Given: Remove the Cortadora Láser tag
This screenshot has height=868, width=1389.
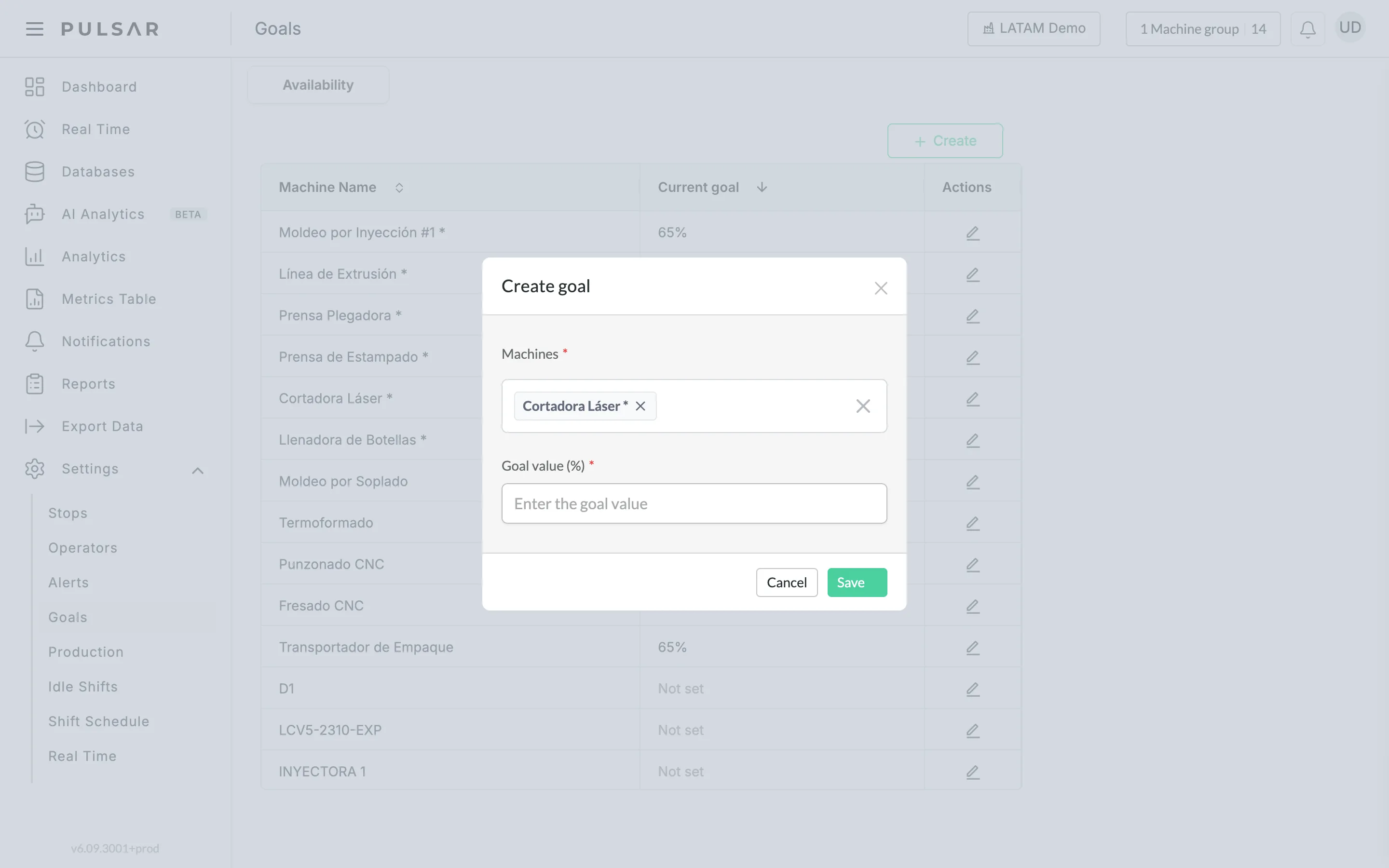Looking at the screenshot, I should (x=640, y=406).
